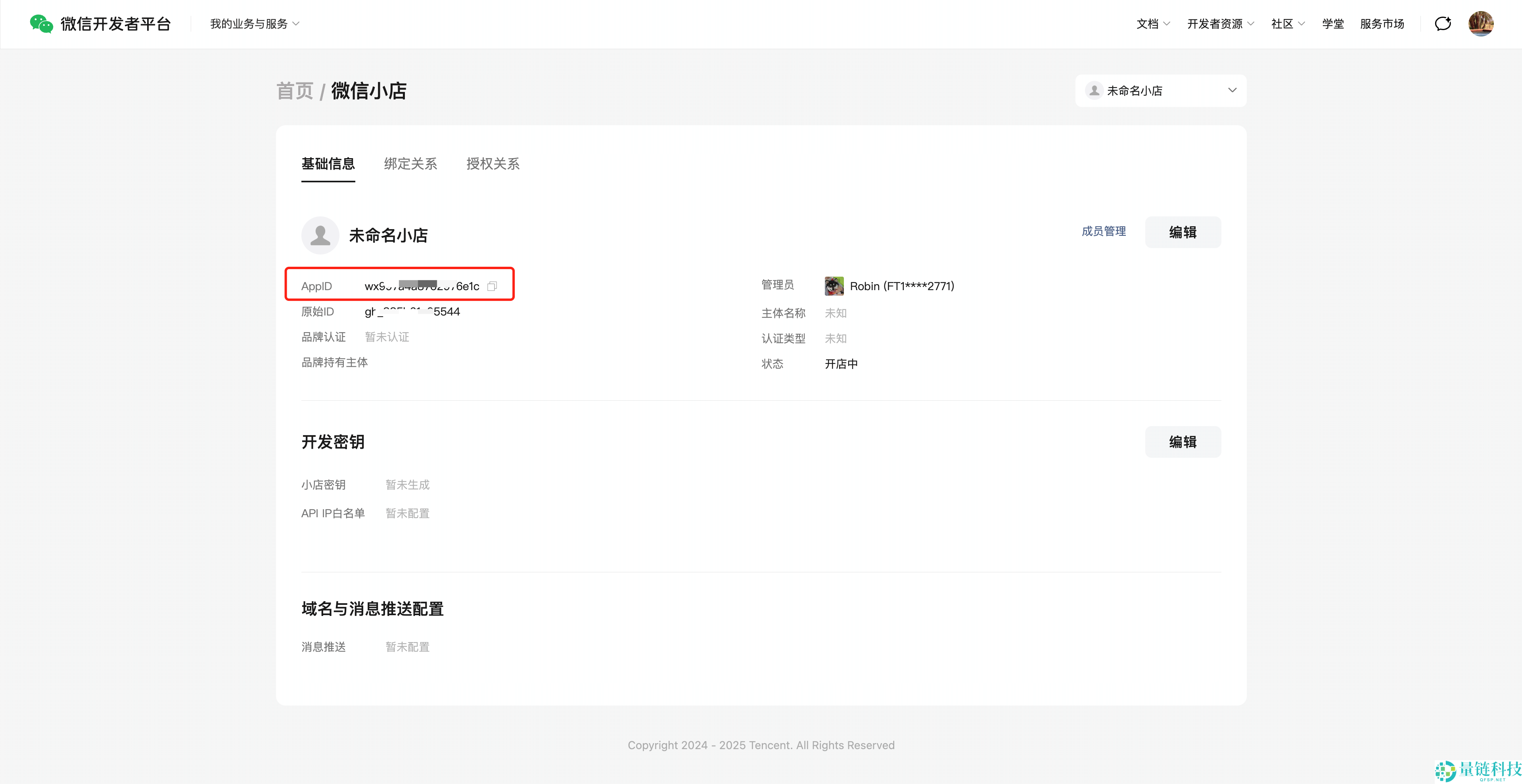Click 编辑 button for 开发密钥
Image resolution: width=1522 pixels, height=784 pixels.
click(1183, 442)
